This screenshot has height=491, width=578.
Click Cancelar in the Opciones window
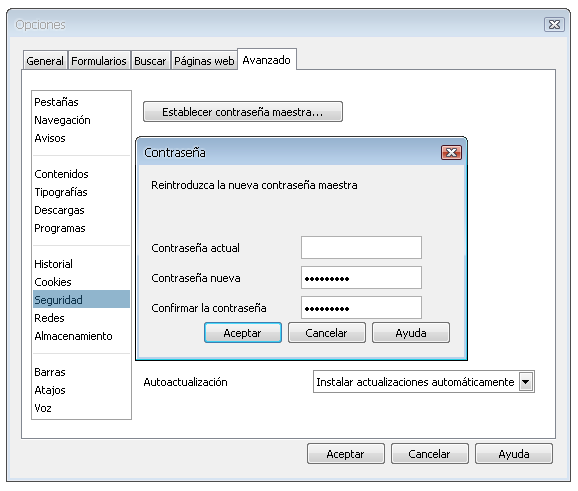429,454
